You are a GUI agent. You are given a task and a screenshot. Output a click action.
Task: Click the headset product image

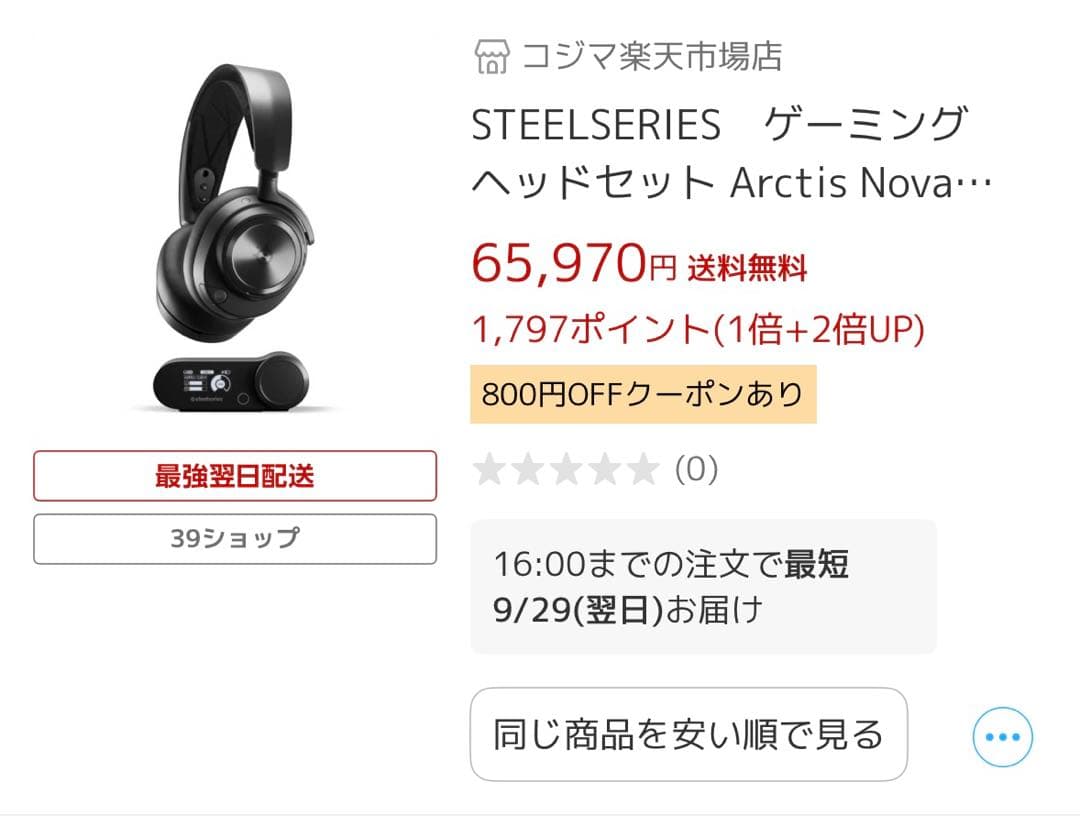point(230,230)
